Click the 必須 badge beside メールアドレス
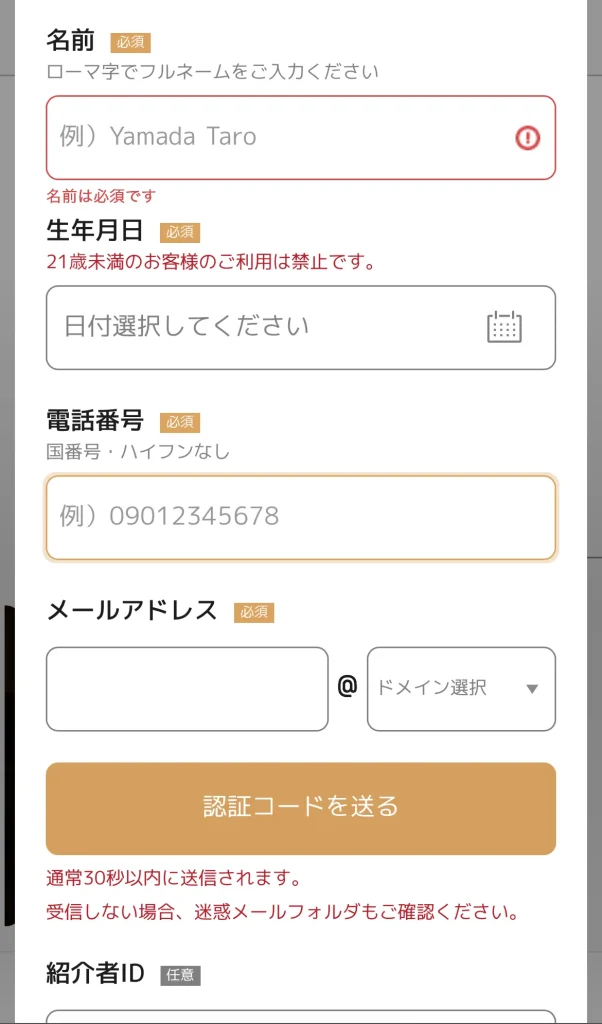The width and height of the screenshot is (602, 1024). pos(254,612)
